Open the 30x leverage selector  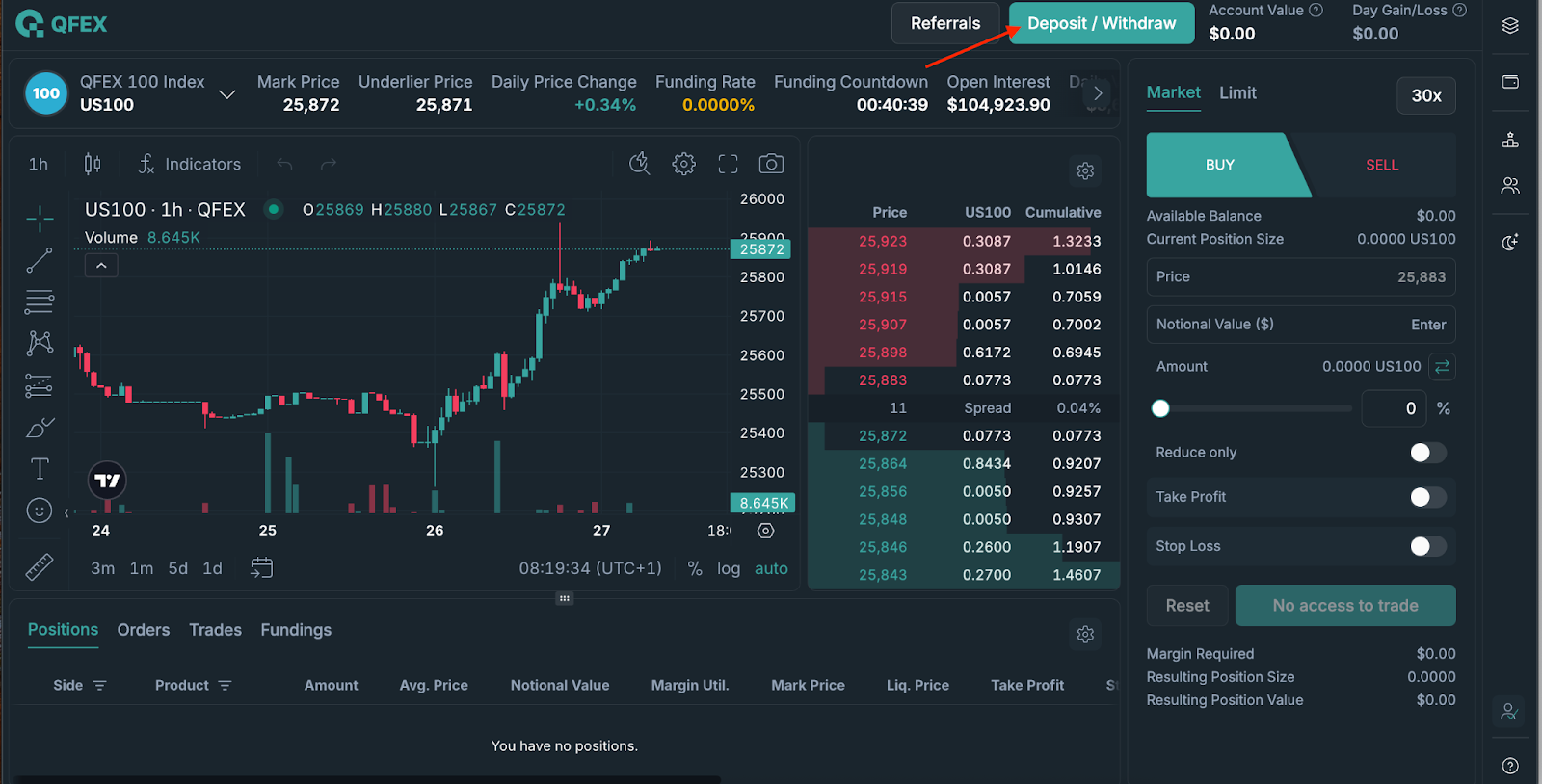pos(1426,95)
